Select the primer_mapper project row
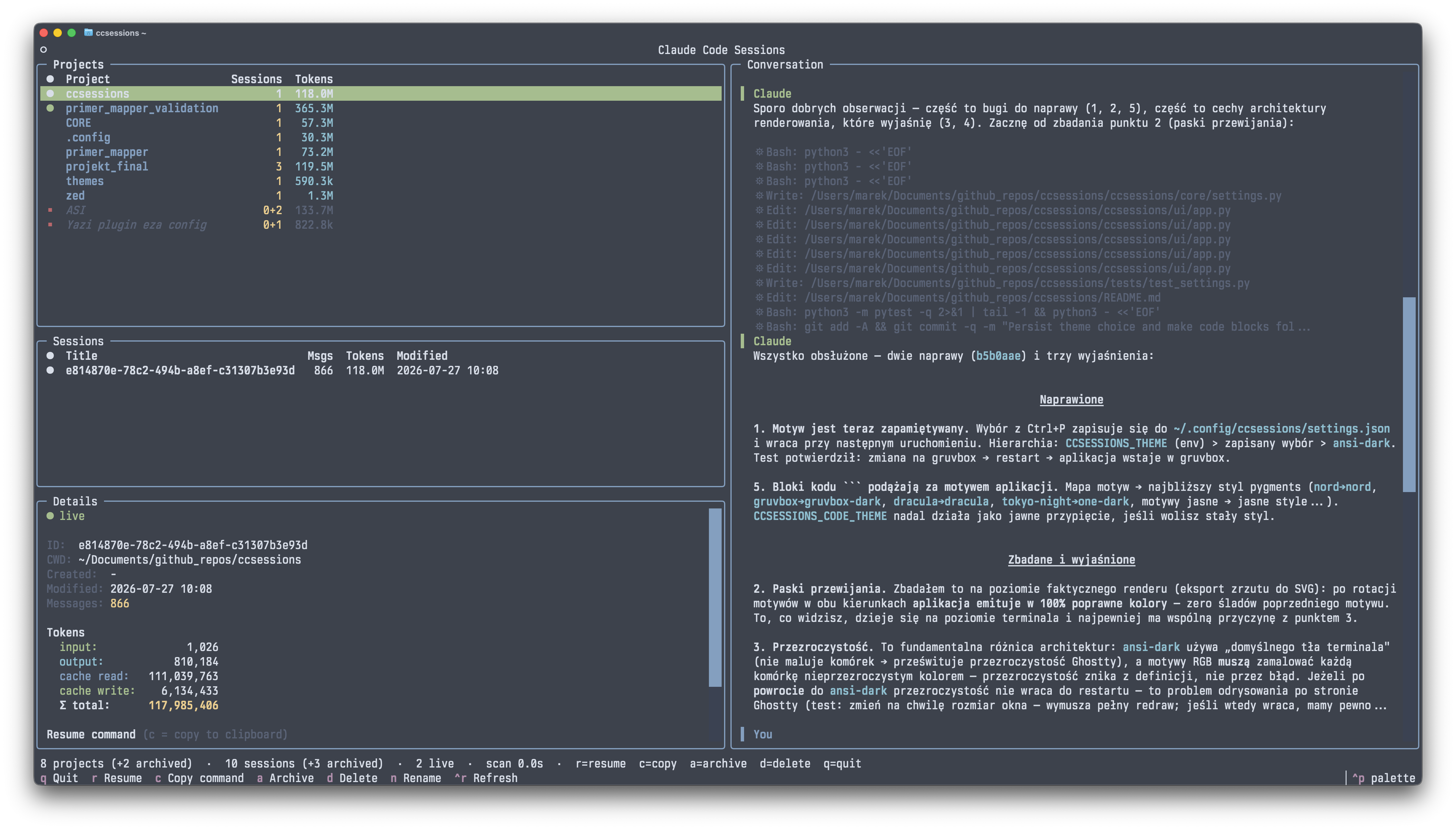 click(381, 152)
